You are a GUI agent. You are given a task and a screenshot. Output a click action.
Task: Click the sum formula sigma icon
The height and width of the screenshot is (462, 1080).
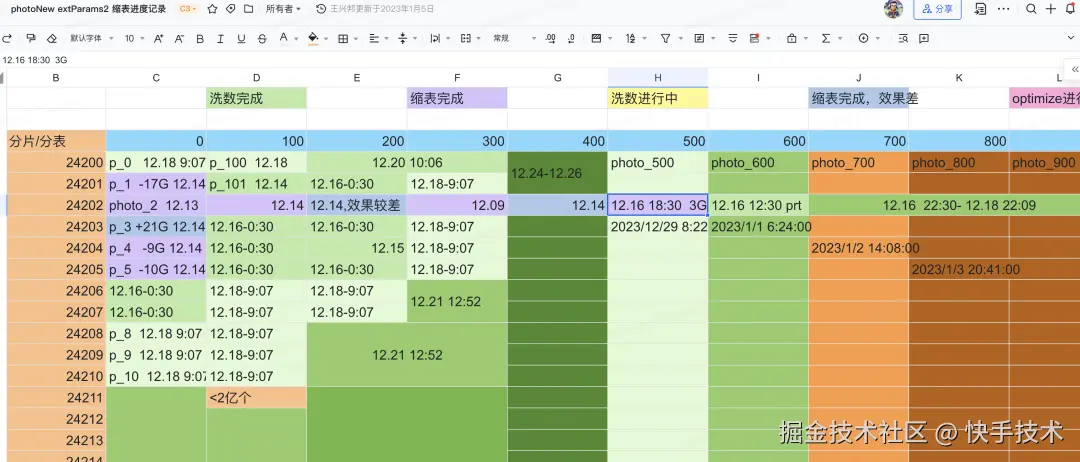pos(826,39)
